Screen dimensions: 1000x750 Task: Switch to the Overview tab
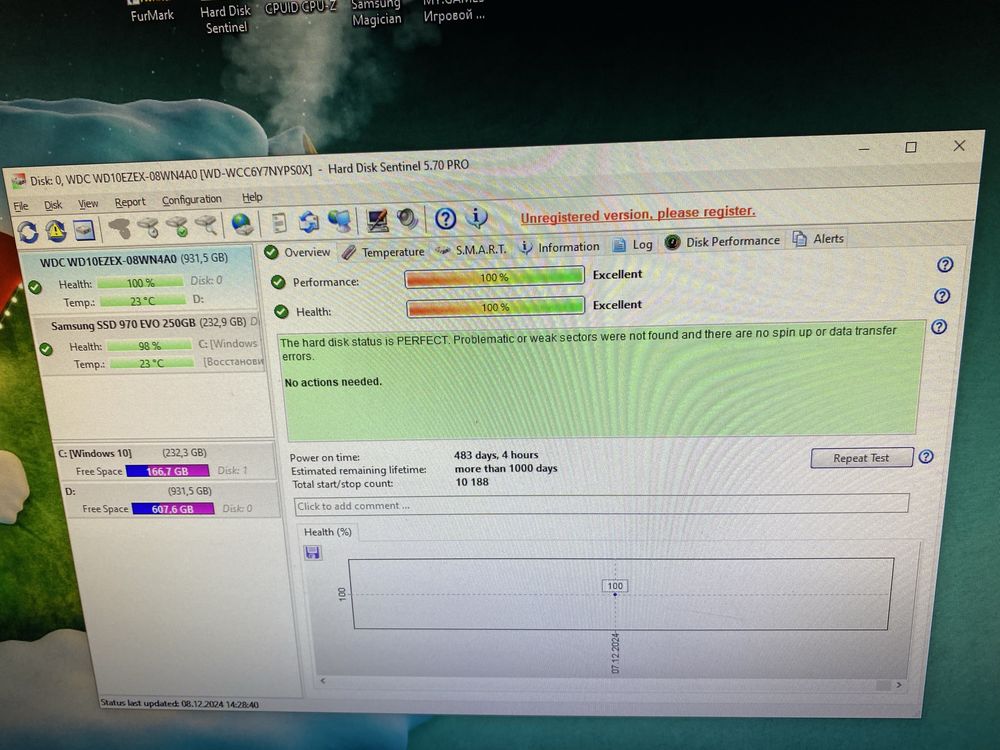298,253
